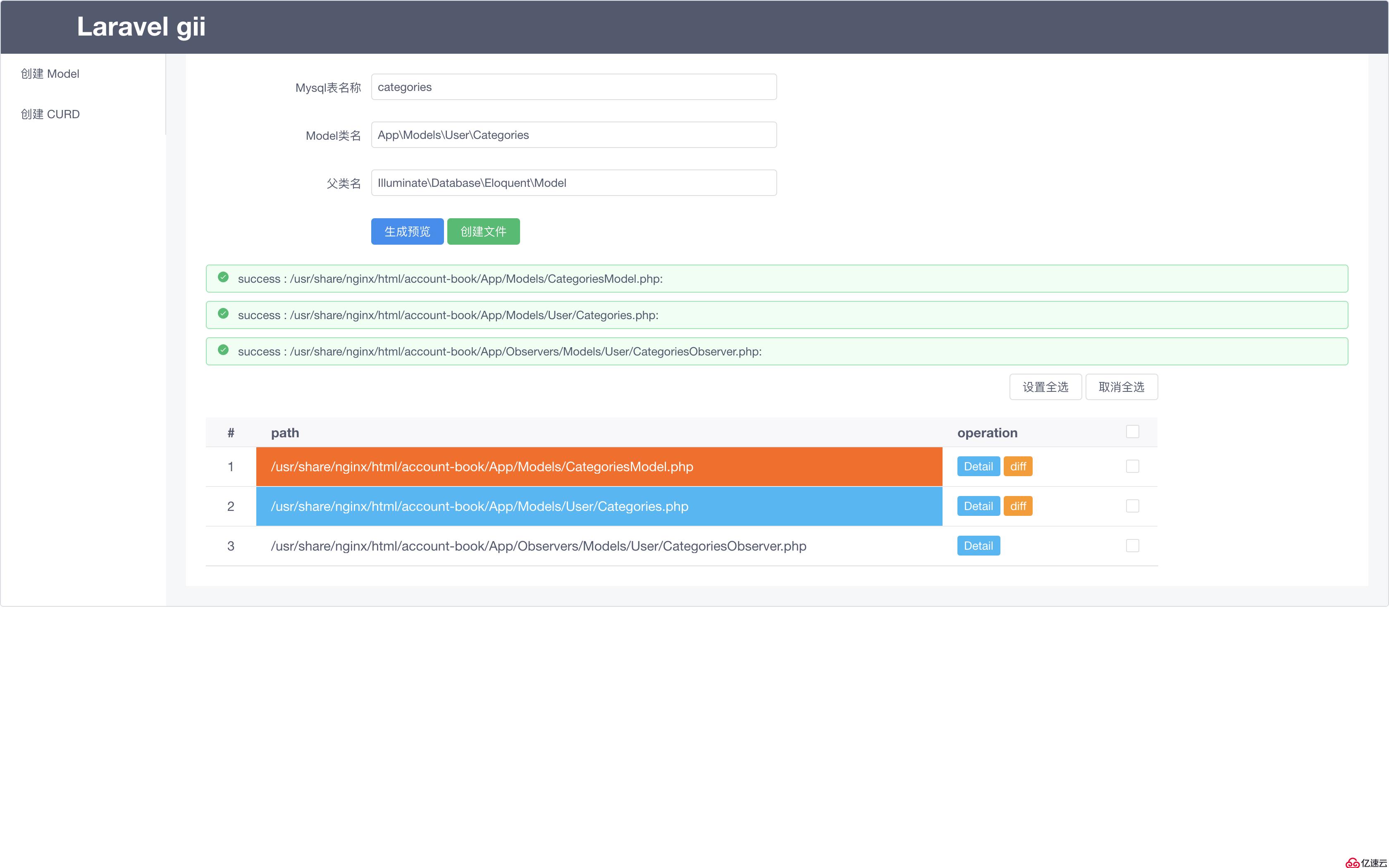1389x868 pixels.
Task: Click the Detail button for Categories.php
Action: (x=977, y=506)
